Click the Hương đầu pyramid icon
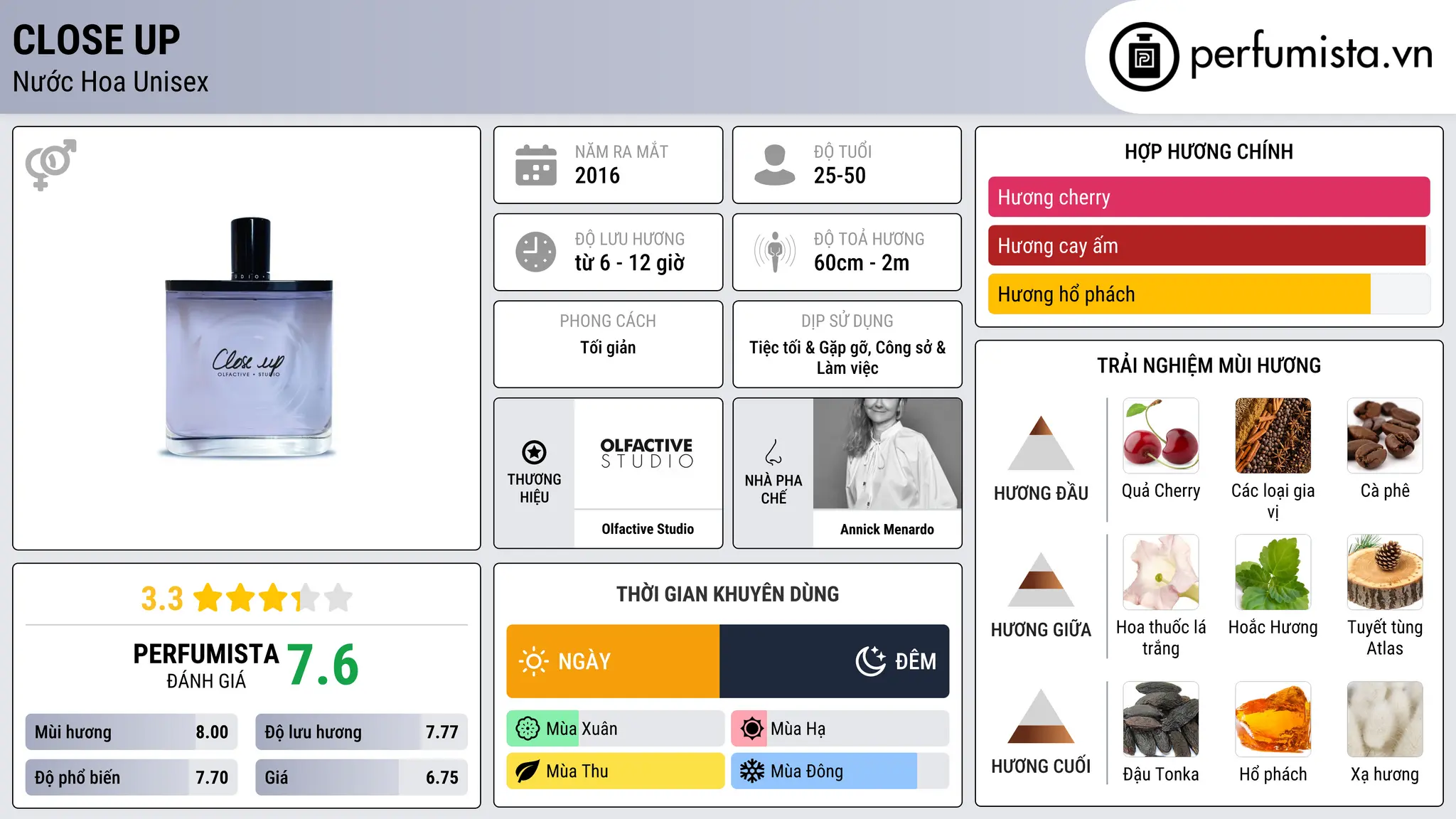 pyautogui.click(x=1041, y=443)
